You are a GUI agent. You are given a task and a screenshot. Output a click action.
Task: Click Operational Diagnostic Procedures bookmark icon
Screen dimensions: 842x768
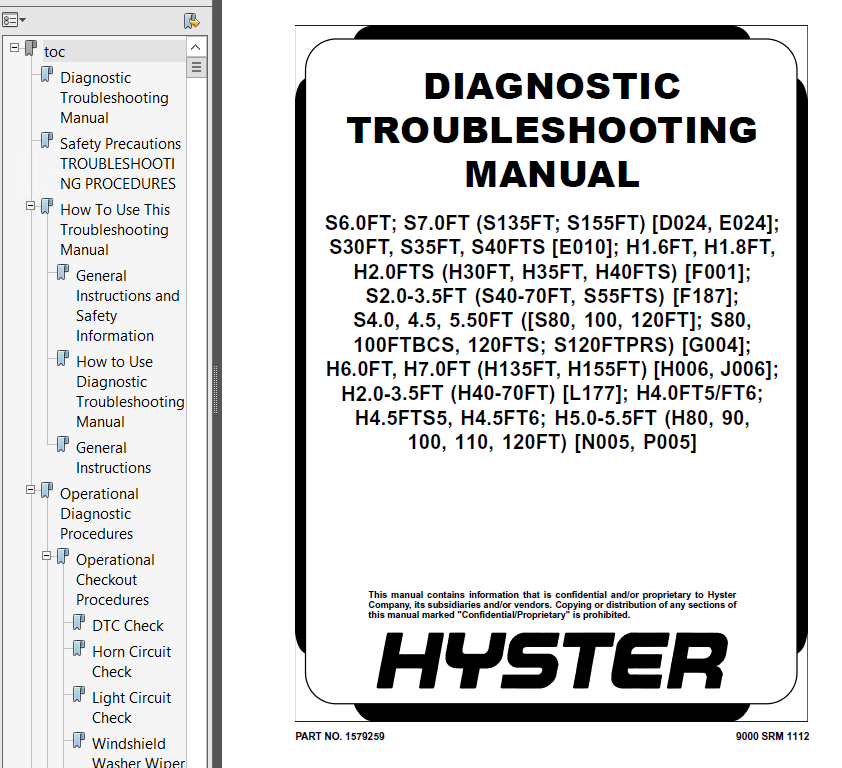click(x=47, y=490)
